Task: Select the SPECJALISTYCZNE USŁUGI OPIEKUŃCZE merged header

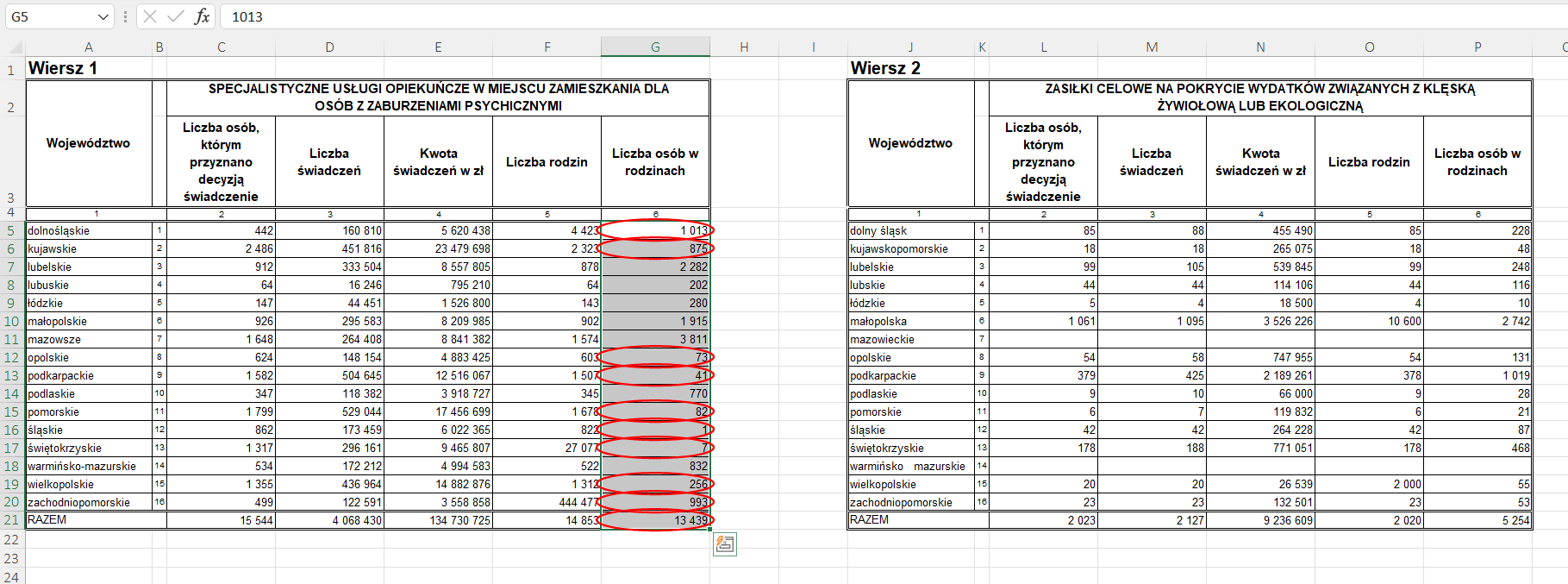Action: click(x=438, y=97)
